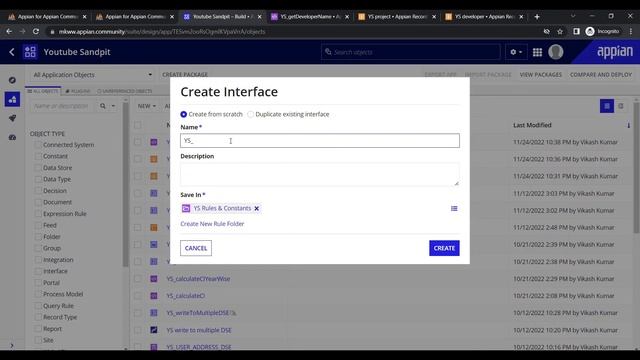The width and height of the screenshot is (640, 360).
Task: Open YS Rules & Constants folder link
Action: [222, 208]
